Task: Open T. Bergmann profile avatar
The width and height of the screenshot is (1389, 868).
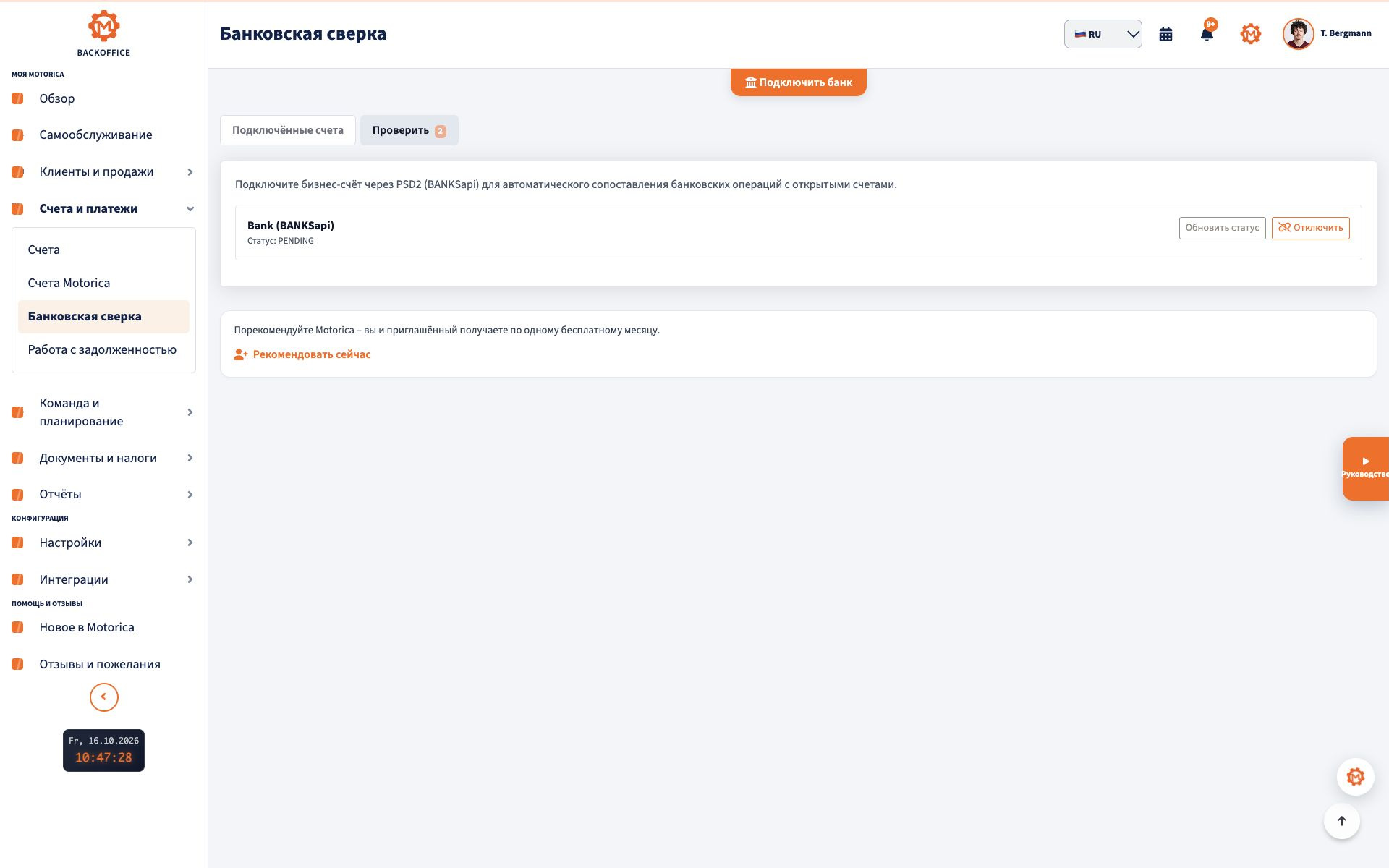Action: (x=1298, y=34)
